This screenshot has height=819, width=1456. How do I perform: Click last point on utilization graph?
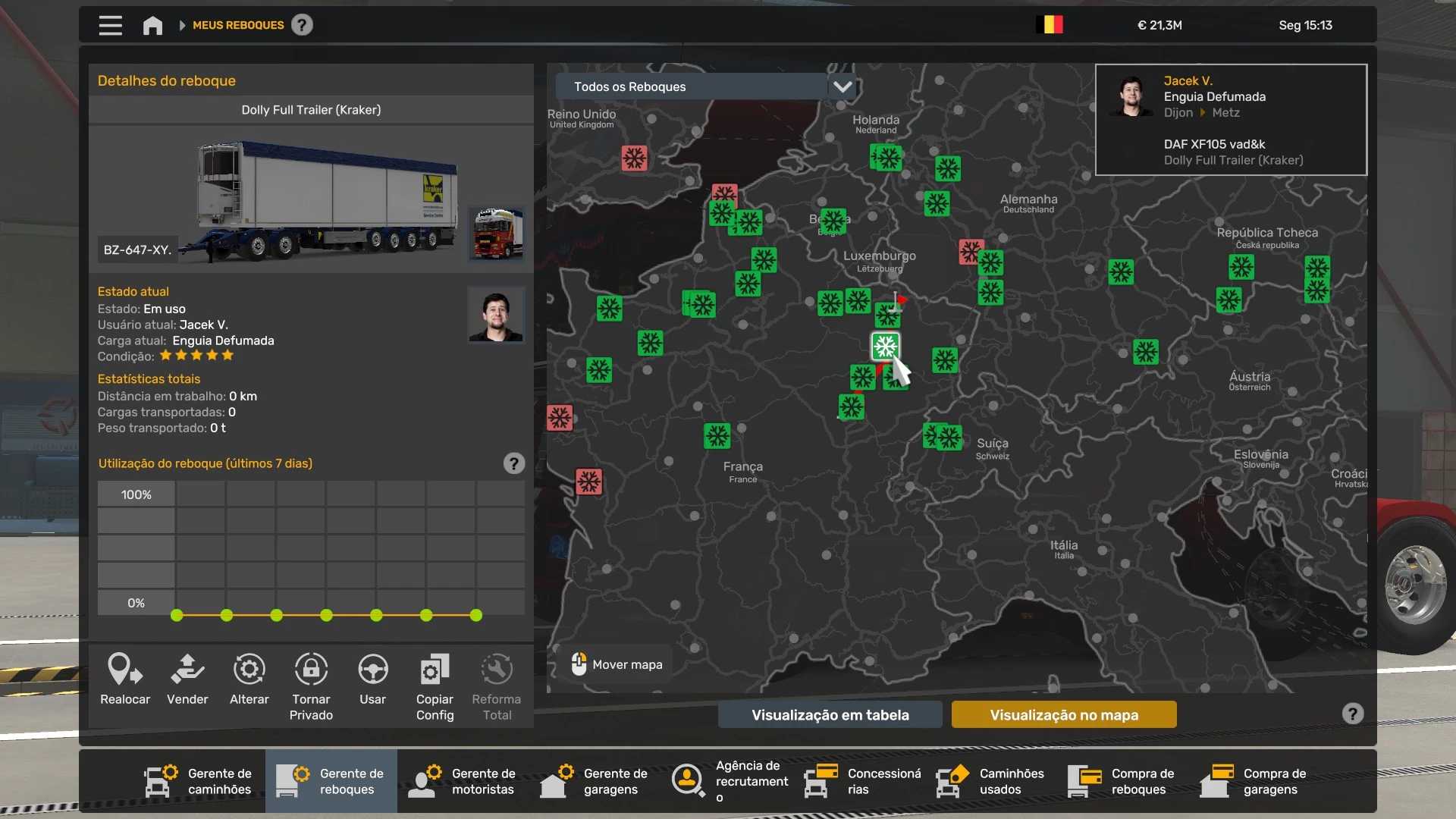click(476, 615)
